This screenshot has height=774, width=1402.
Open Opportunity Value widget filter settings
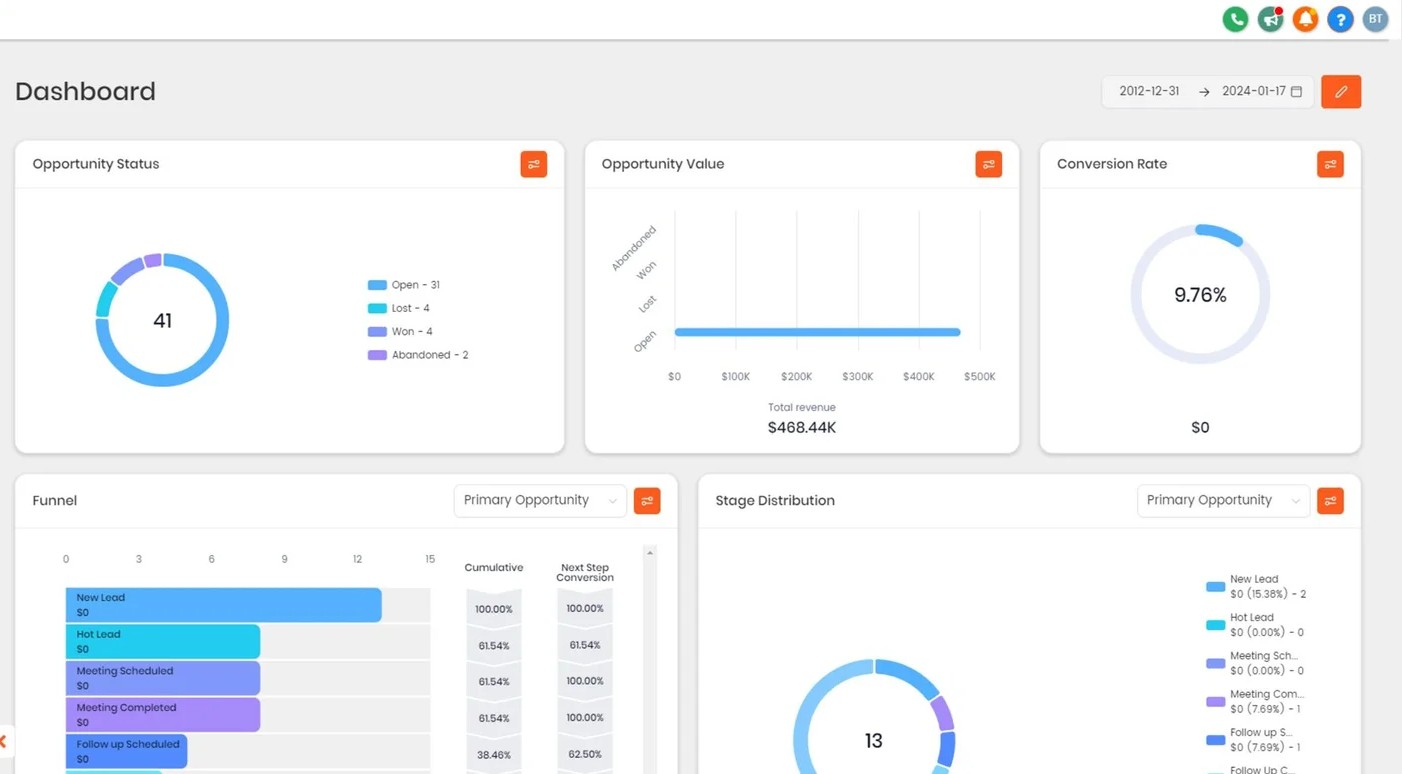click(988, 164)
